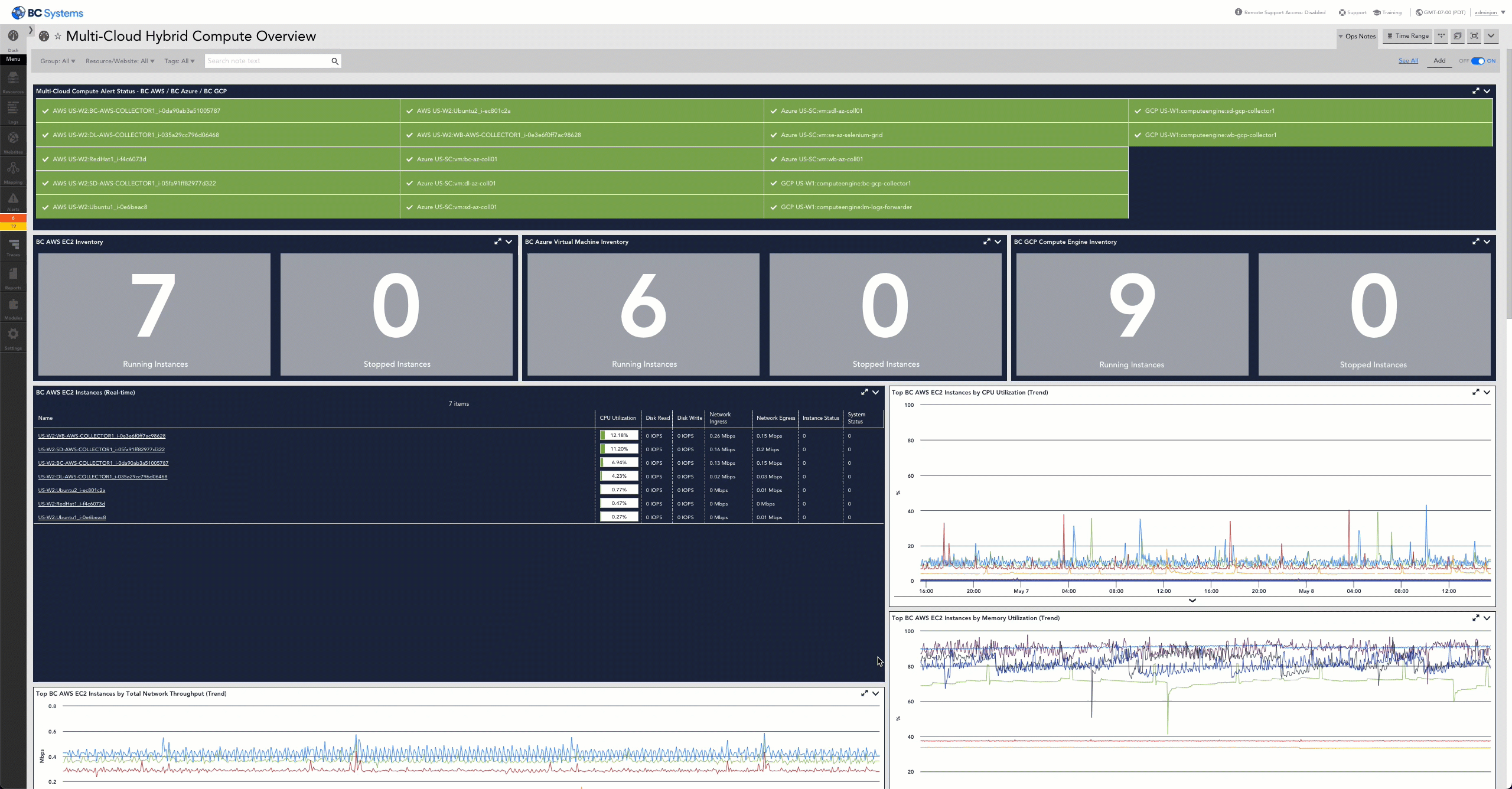This screenshot has width=1512, height=789.
Task: Open US-W2:SD-AWS-COLLECTOR1 instance link
Action: 102,449
